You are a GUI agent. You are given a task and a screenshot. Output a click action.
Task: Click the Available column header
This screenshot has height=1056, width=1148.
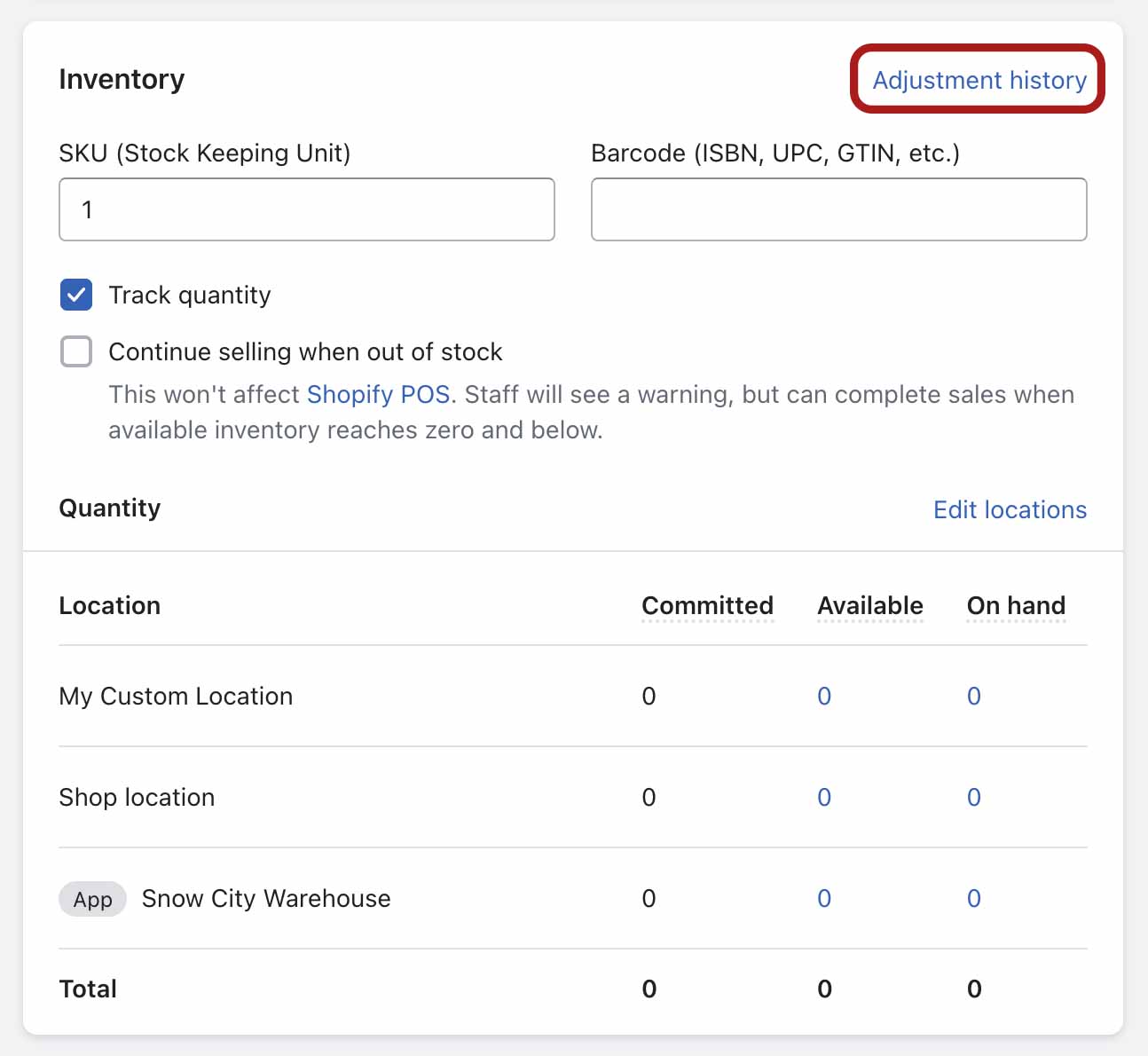(870, 605)
